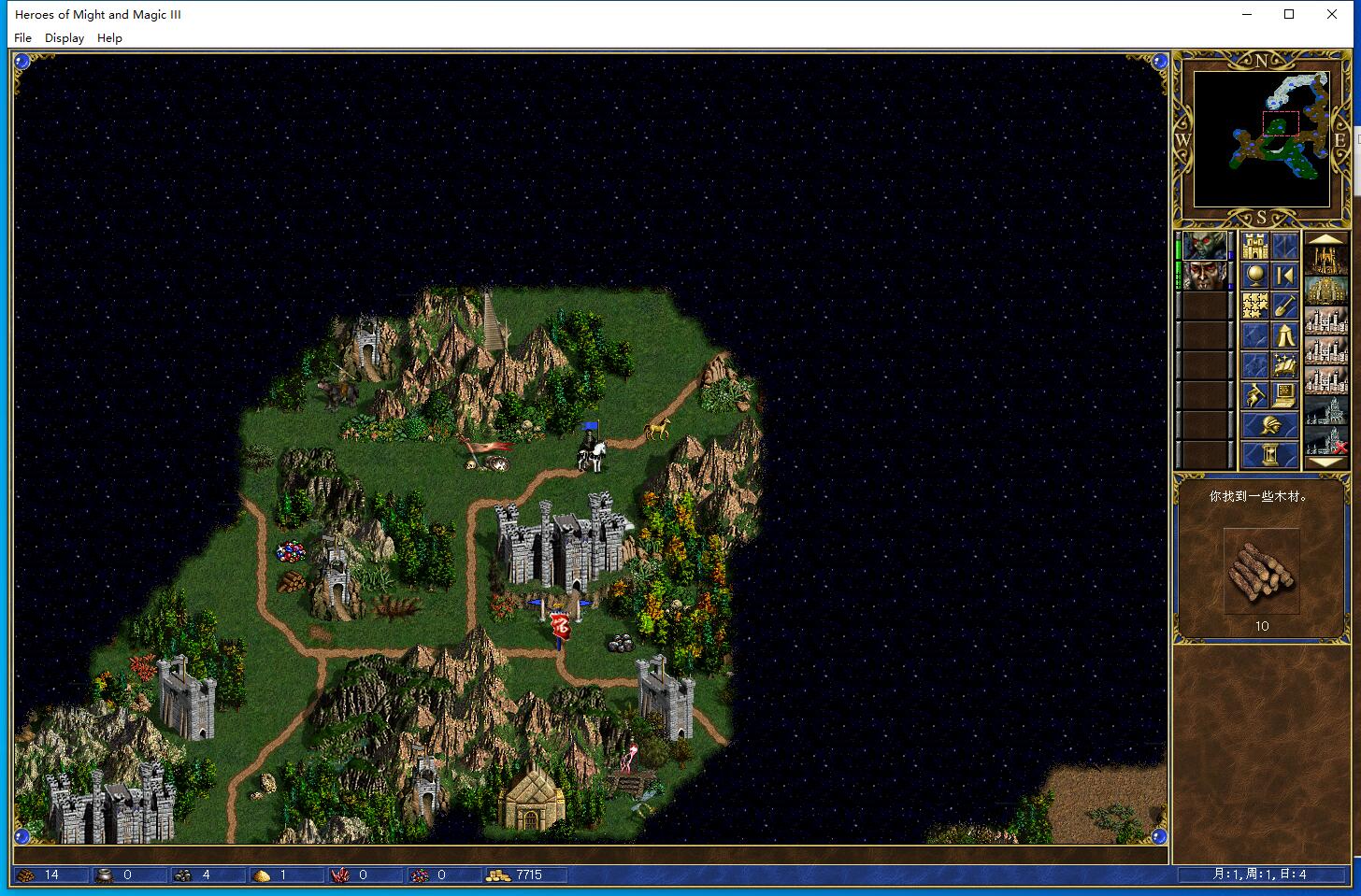Click the mounted hero with the blue flag
Viewport: 1361px width, 896px height.
(591, 448)
